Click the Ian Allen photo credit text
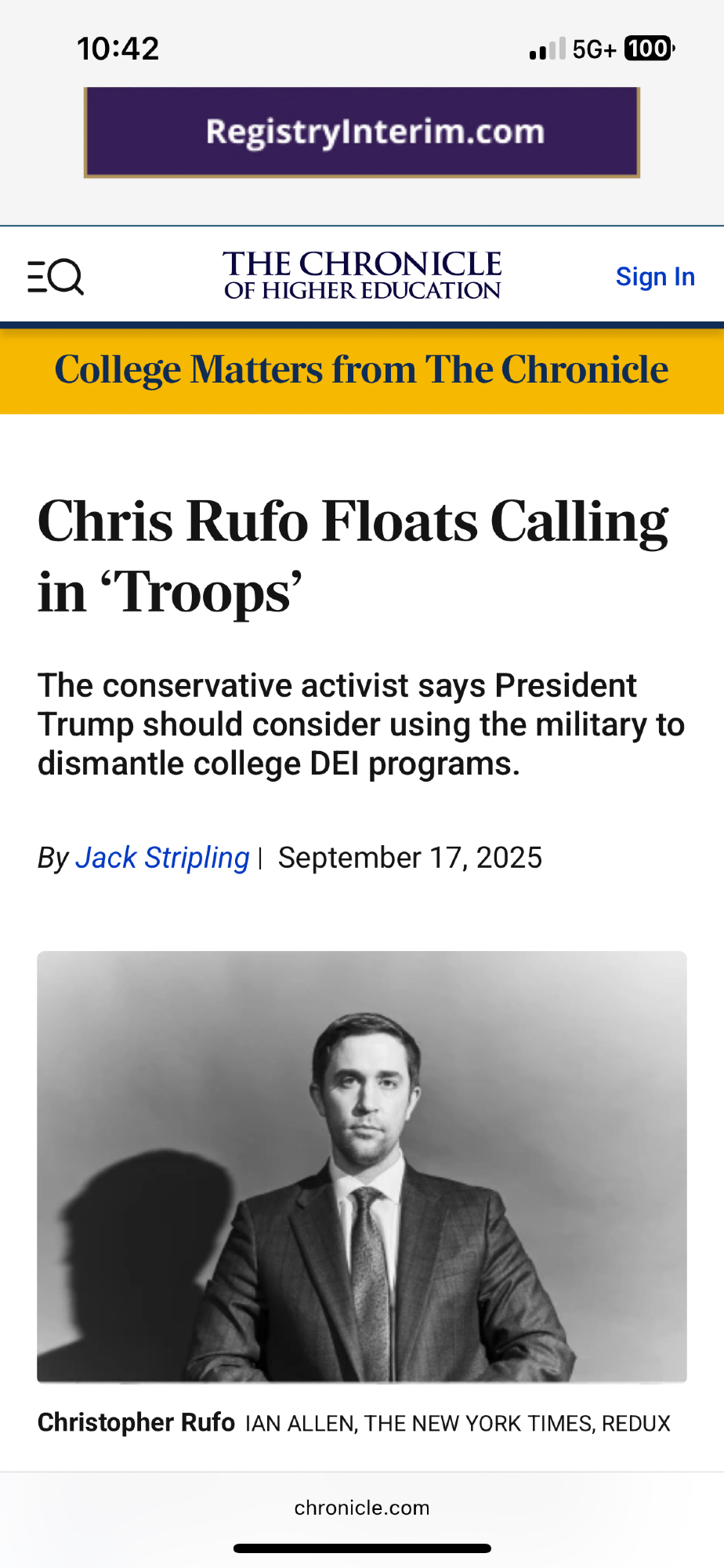This screenshot has height=1568, width=724. pos(458,1424)
